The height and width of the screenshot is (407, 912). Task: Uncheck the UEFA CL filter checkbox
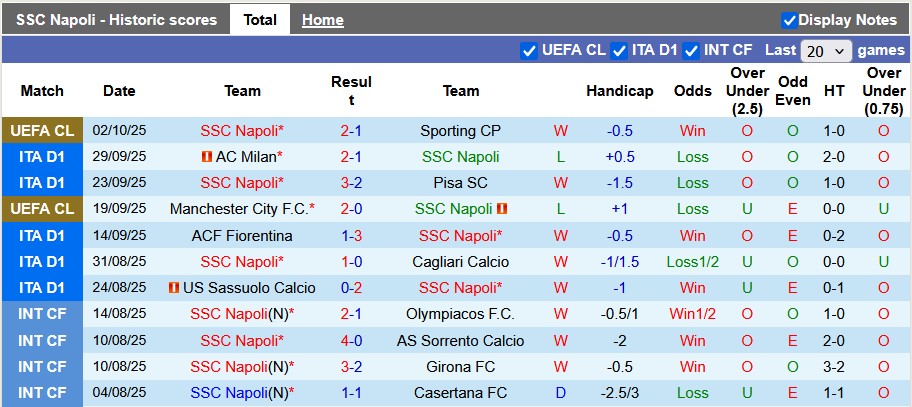(529, 50)
